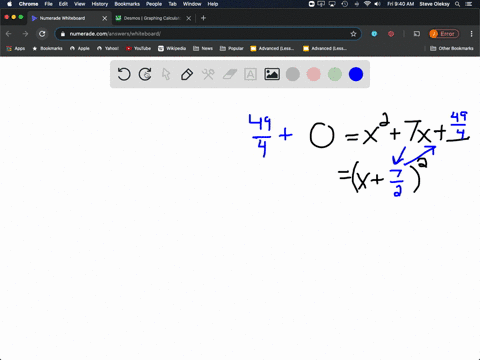Viewport: 480px width, 360px height.
Task: Open Spotlight search magnifier
Action: [x=458, y=4]
